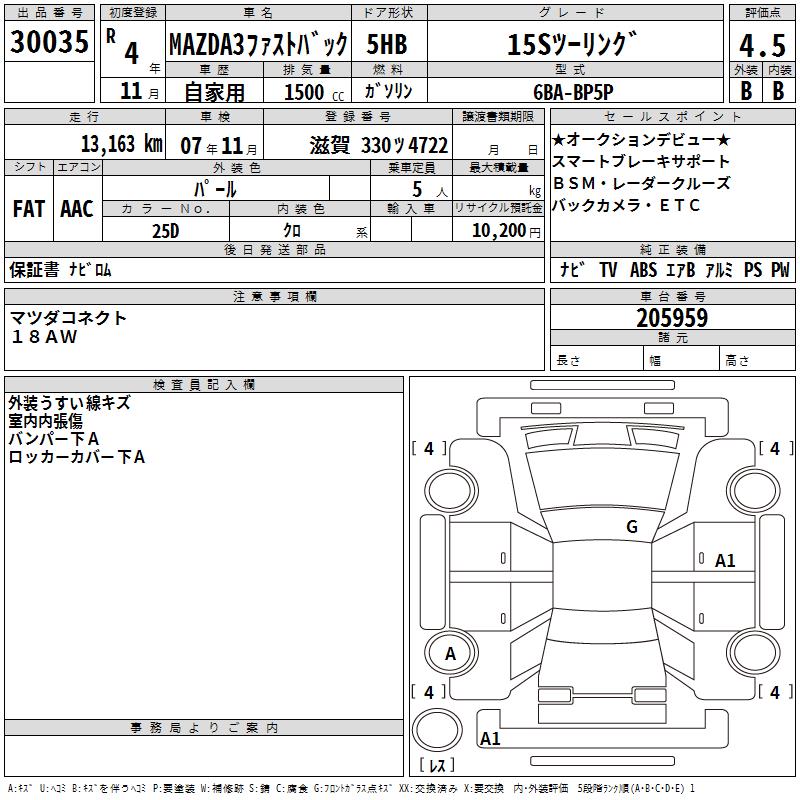Click spare tire circle above レス label
The height and width of the screenshot is (800, 800).
(x=437, y=730)
